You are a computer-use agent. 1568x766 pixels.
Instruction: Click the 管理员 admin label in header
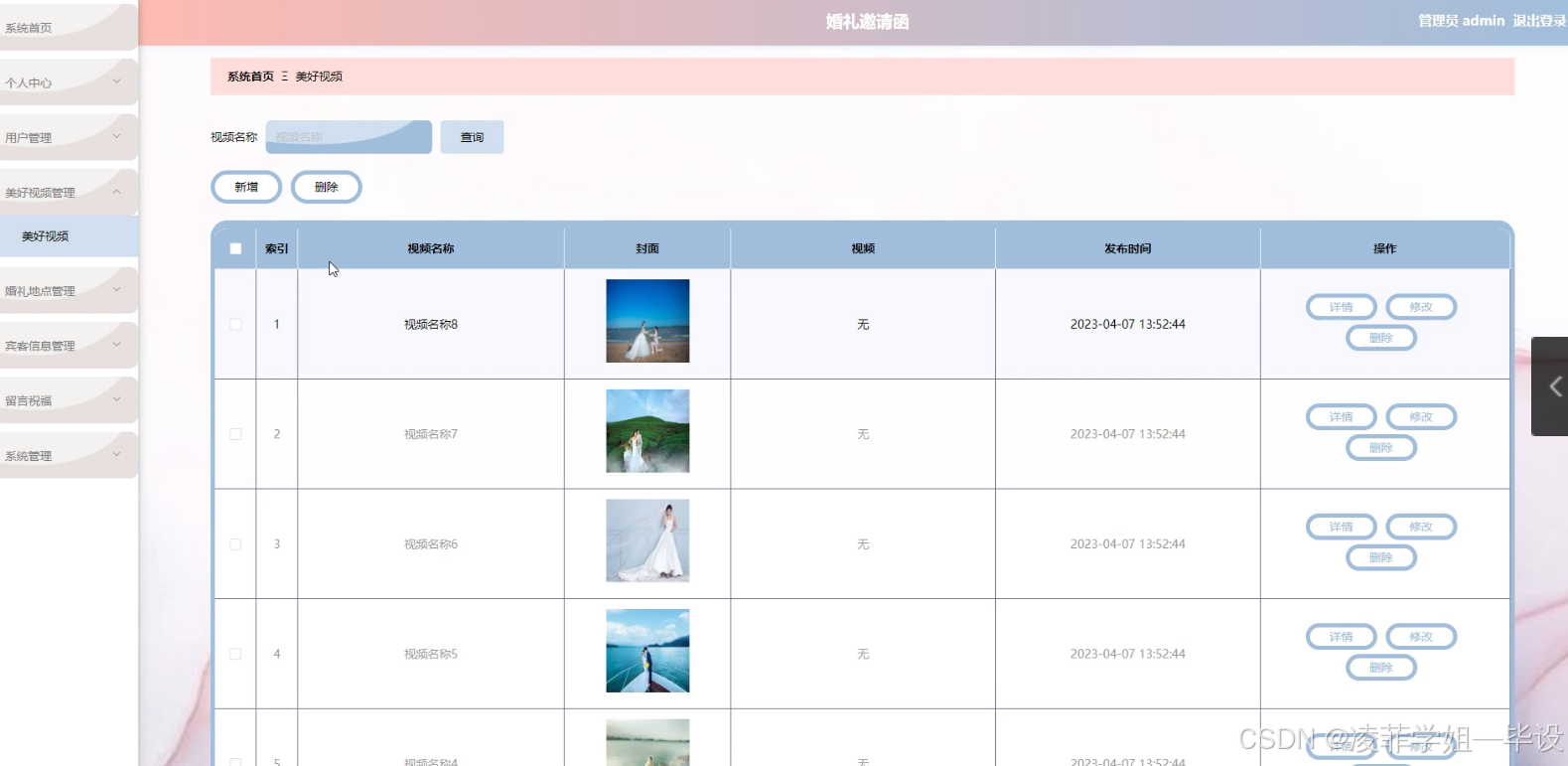(x=1461, y=21)
